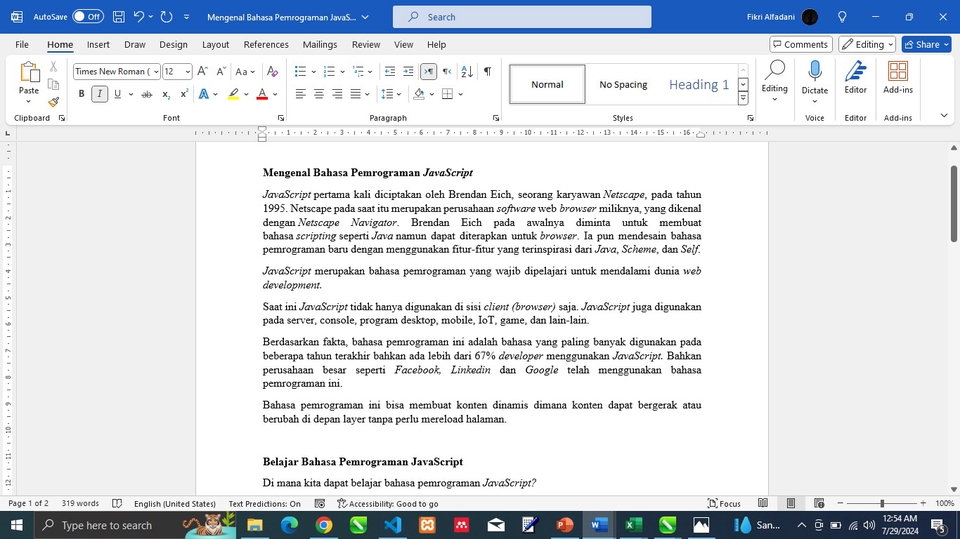Switch to the Insert tab
Viewport: 960px width, 539px height.
(98, 44)
